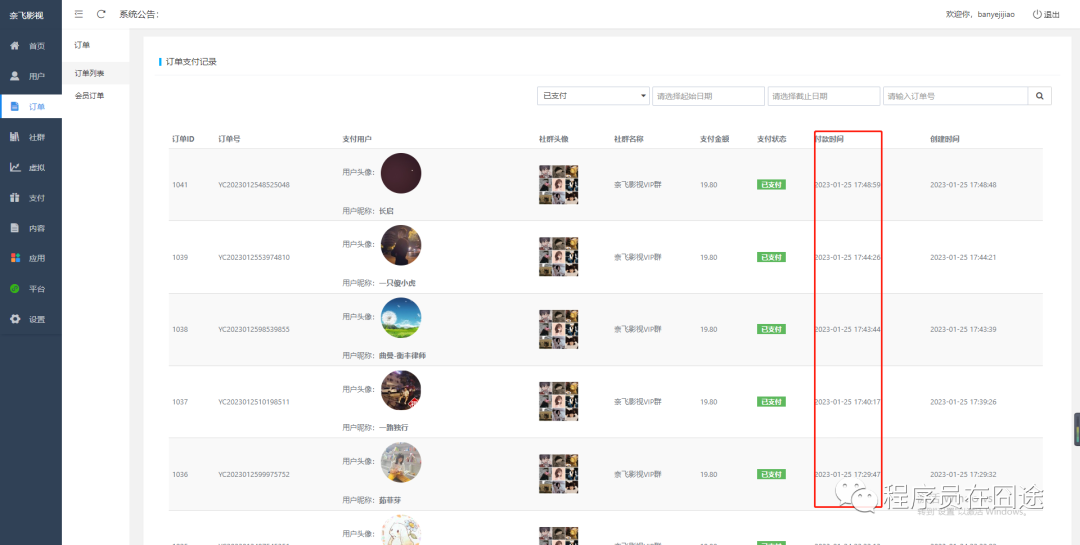Select 订单列表 in the submenu
The height and width of the screenshot is (545, 1080).
(90, 73)
